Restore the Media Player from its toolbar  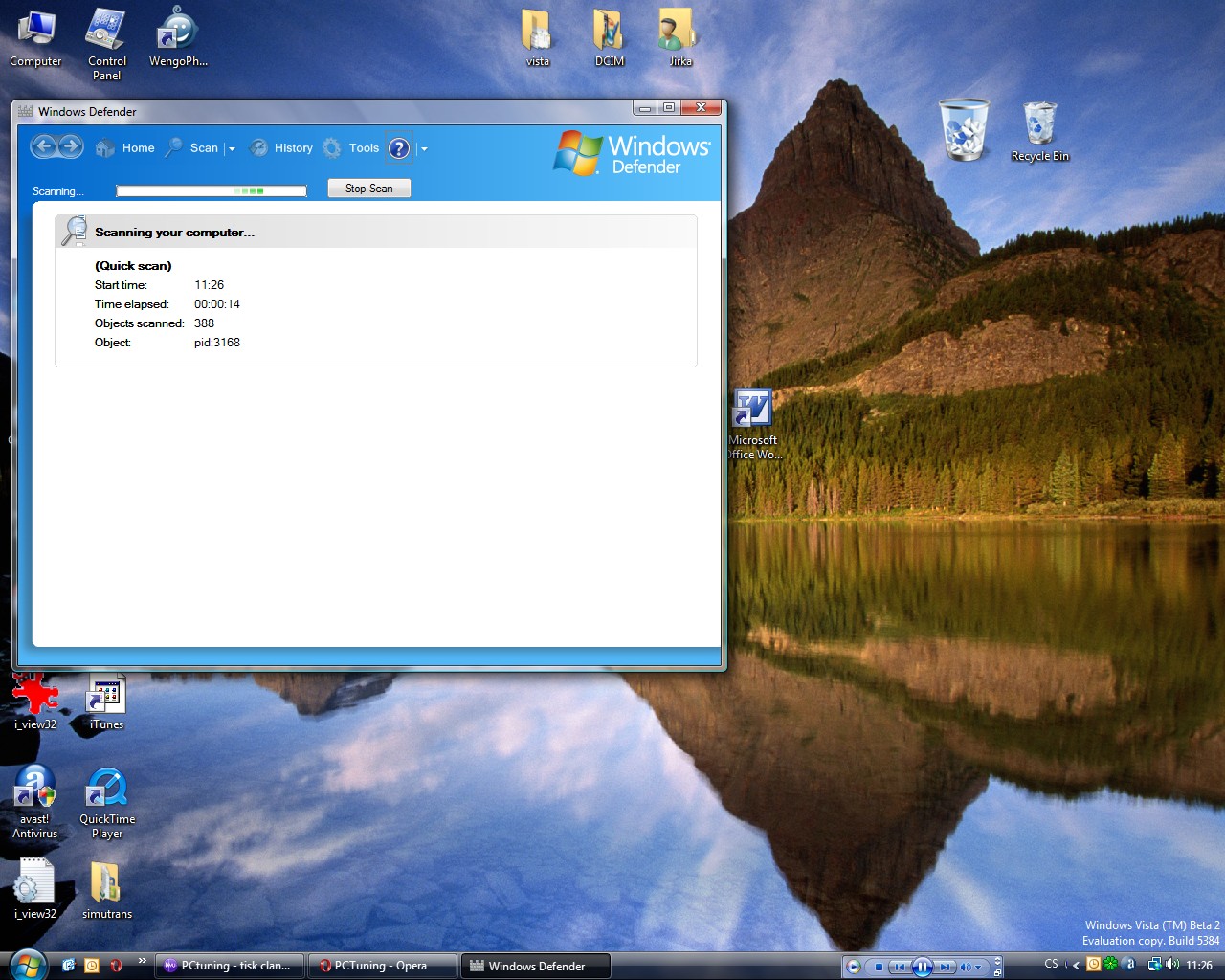tap(998, 972)
